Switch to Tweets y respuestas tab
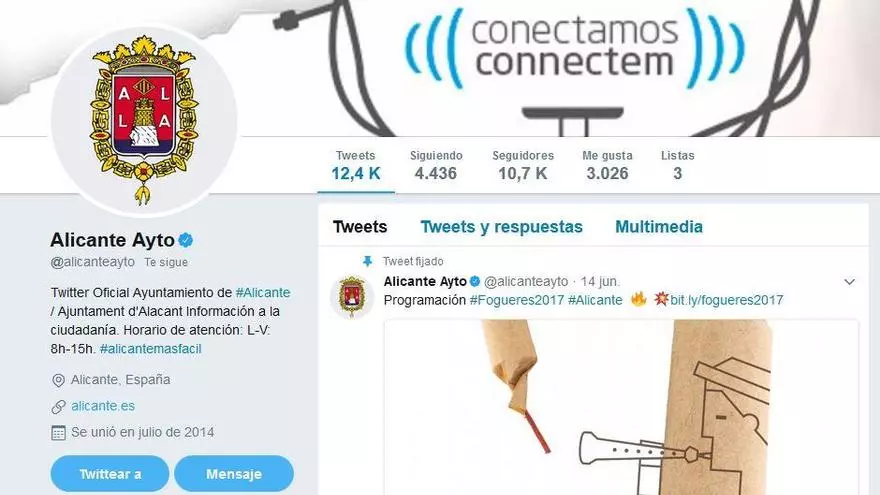 click(502, 227)
